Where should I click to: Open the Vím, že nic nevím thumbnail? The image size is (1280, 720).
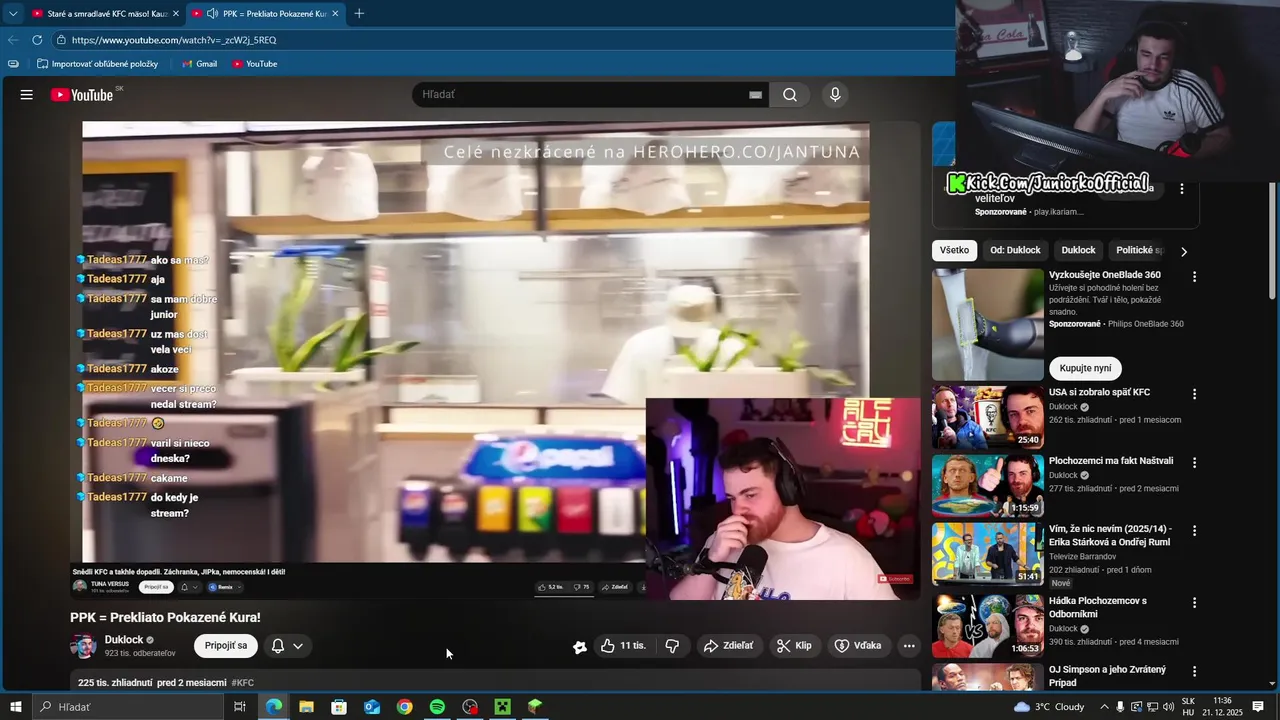point(988,554)
